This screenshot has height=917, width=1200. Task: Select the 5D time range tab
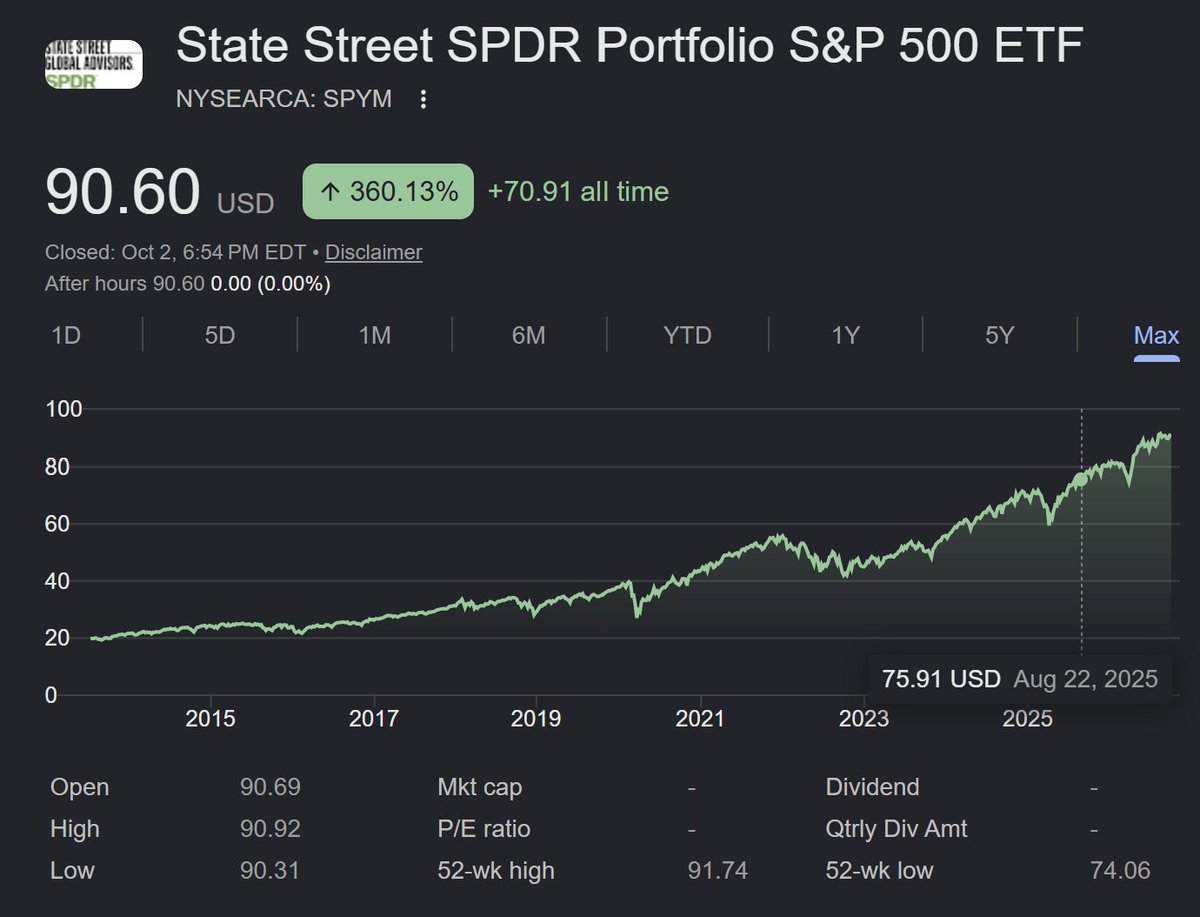coord(220,336)
